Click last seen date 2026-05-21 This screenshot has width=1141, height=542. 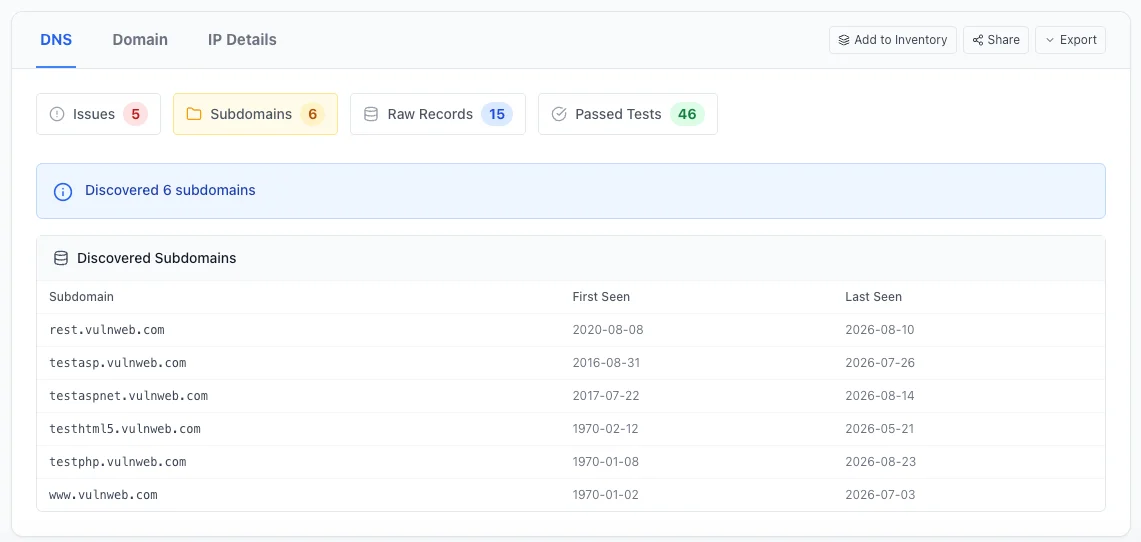[x=879, y=429]
